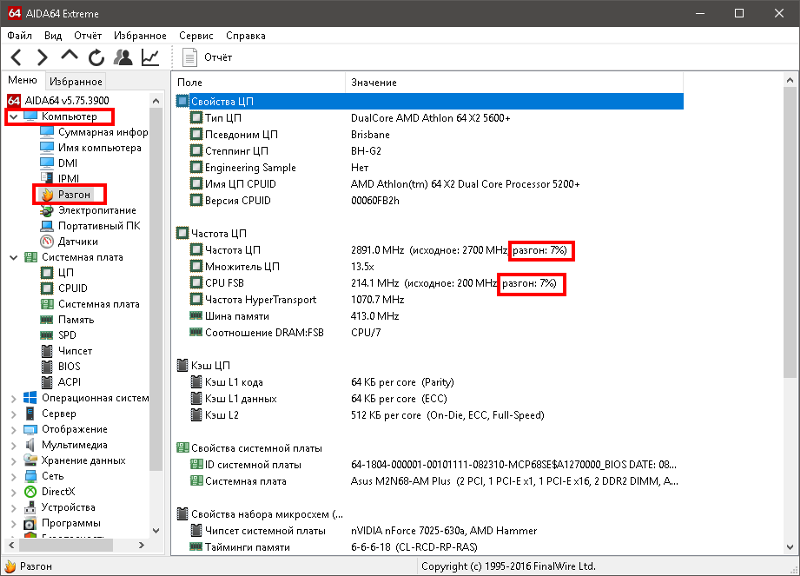The image size is (800, 576).
Task: Click the Поле column header
Action: (259, 82)
